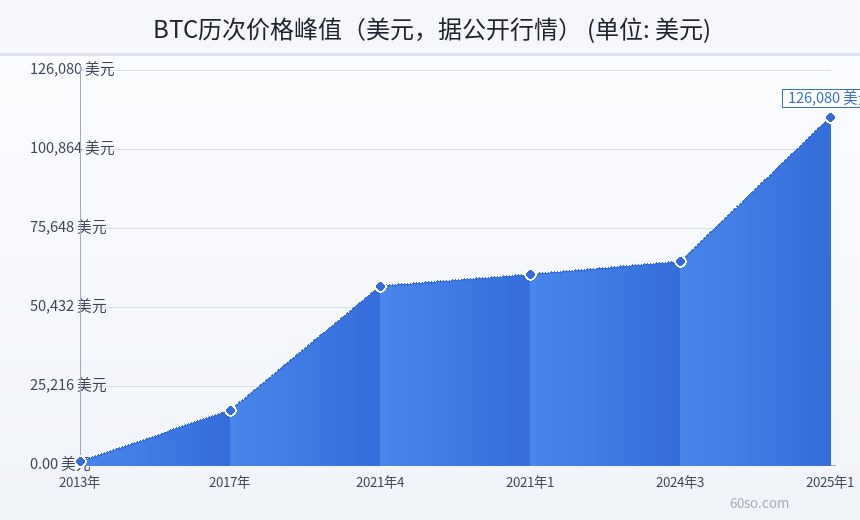This screenshot has height=520, width=860.
Task: Click the 2024年3 data point marker
Action: coord(680,262)
